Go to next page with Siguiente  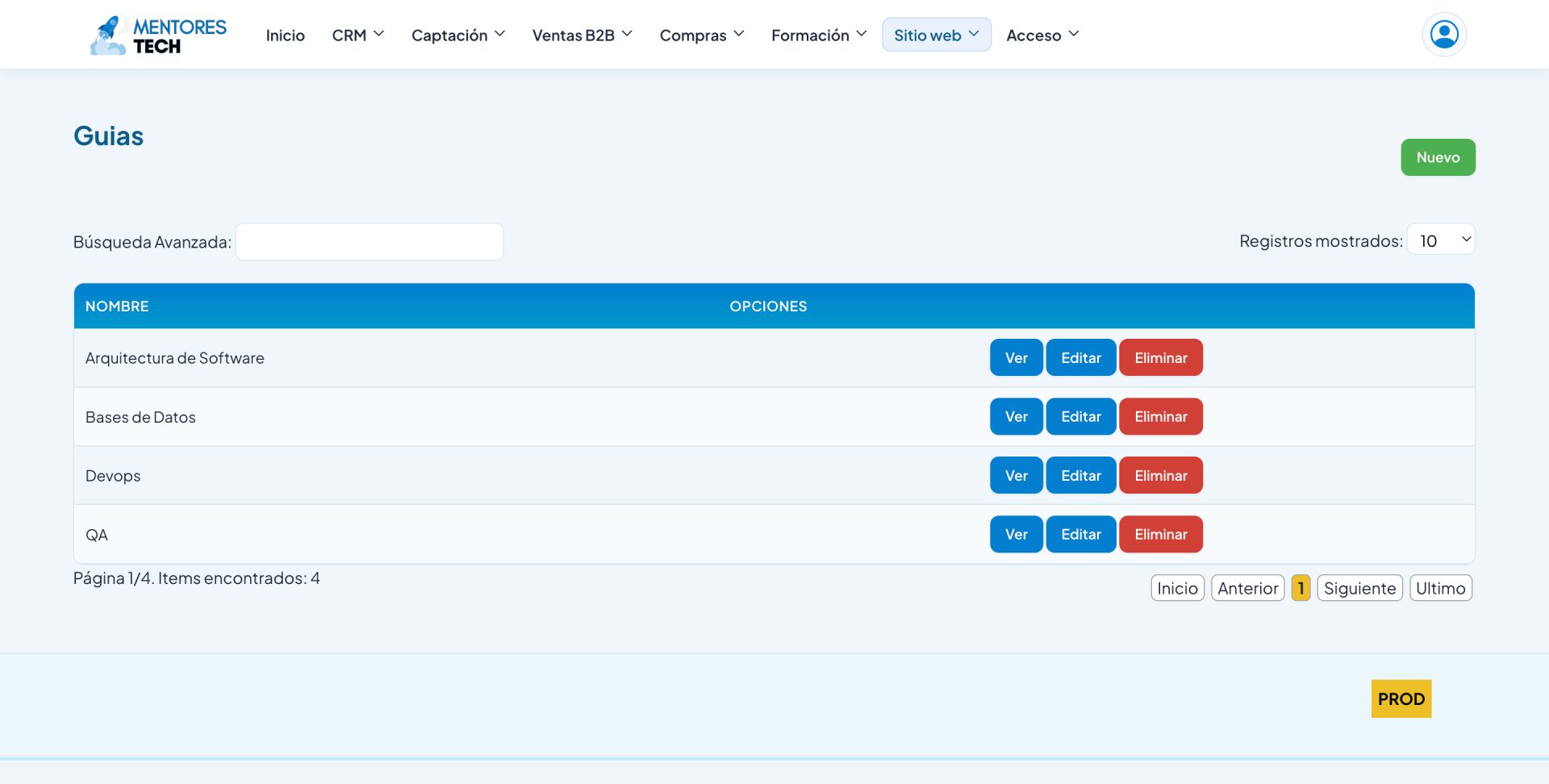(1360, 588)
